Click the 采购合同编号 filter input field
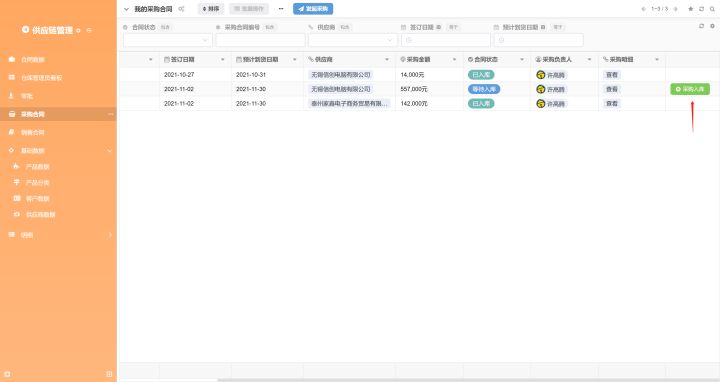The width and height of the screenshot is (720, 382). click(260, 40)
